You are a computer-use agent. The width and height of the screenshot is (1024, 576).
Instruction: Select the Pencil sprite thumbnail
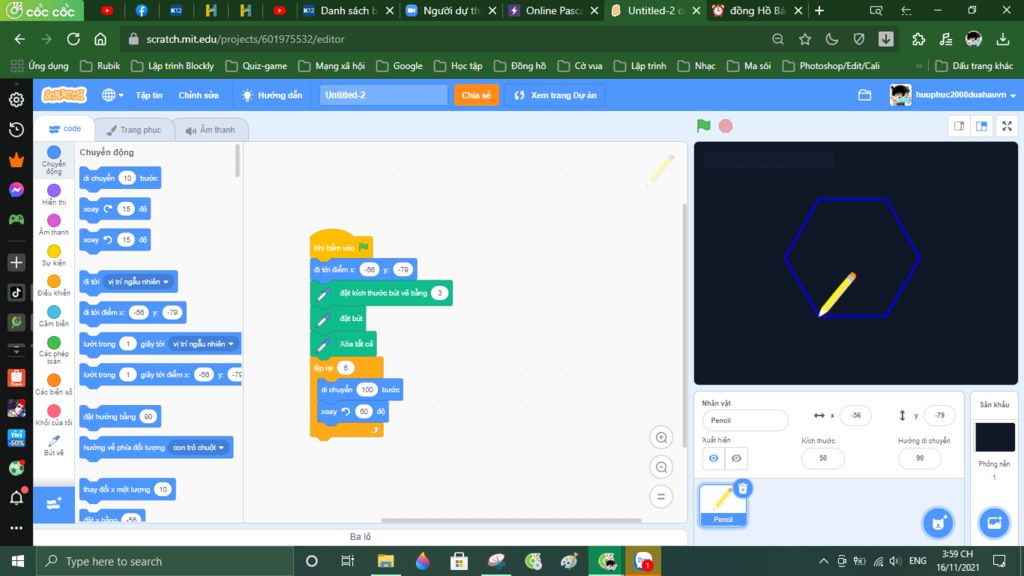click(x=723, y=504)
